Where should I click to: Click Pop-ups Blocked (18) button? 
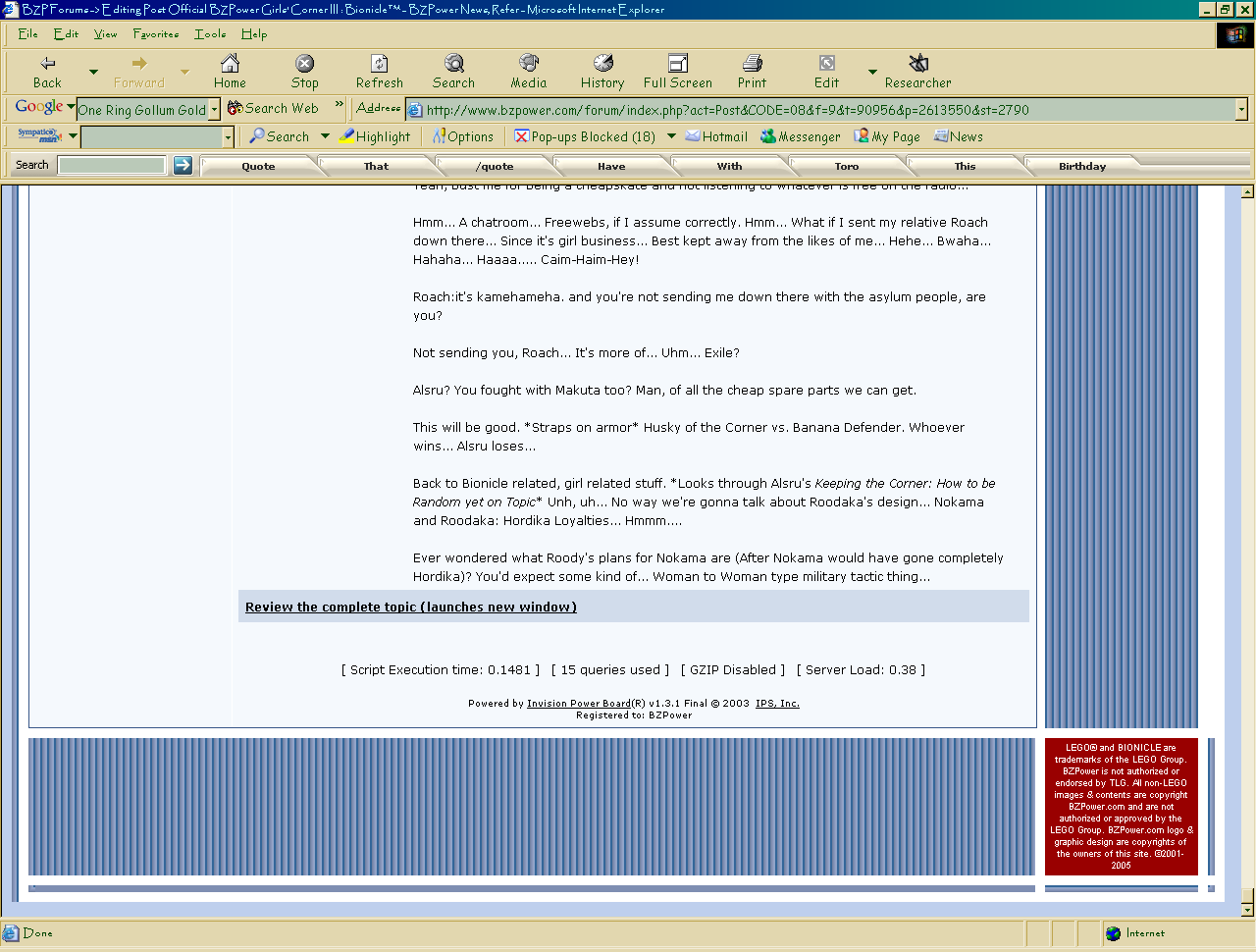585,136
